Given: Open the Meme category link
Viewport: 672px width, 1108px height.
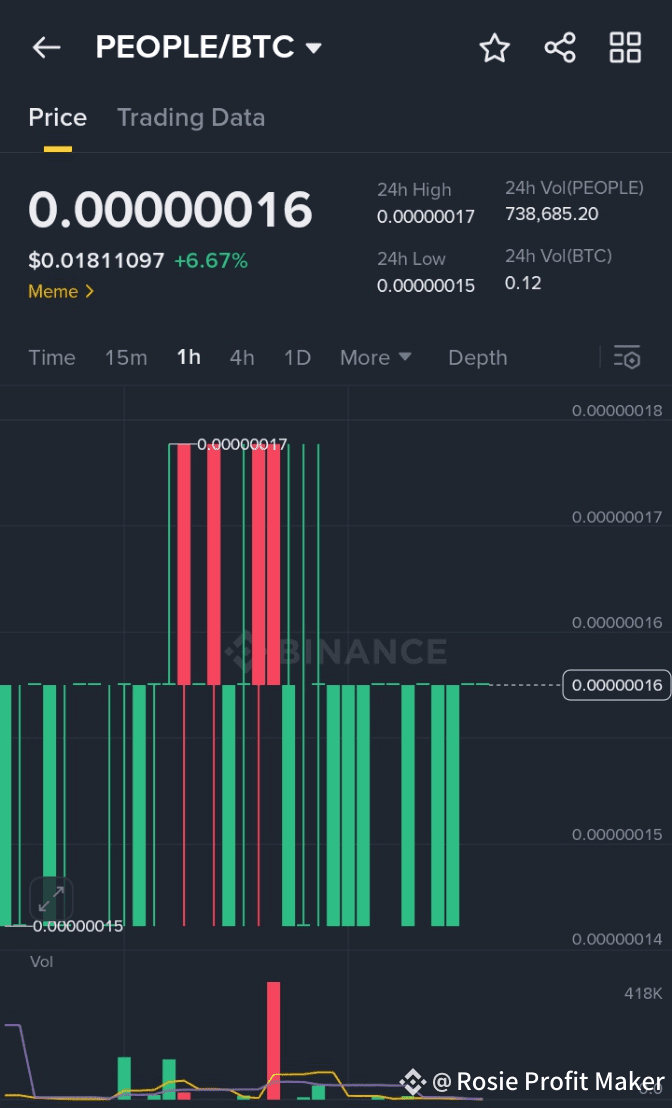Looking at the screenshot, I should coord(61,291).
